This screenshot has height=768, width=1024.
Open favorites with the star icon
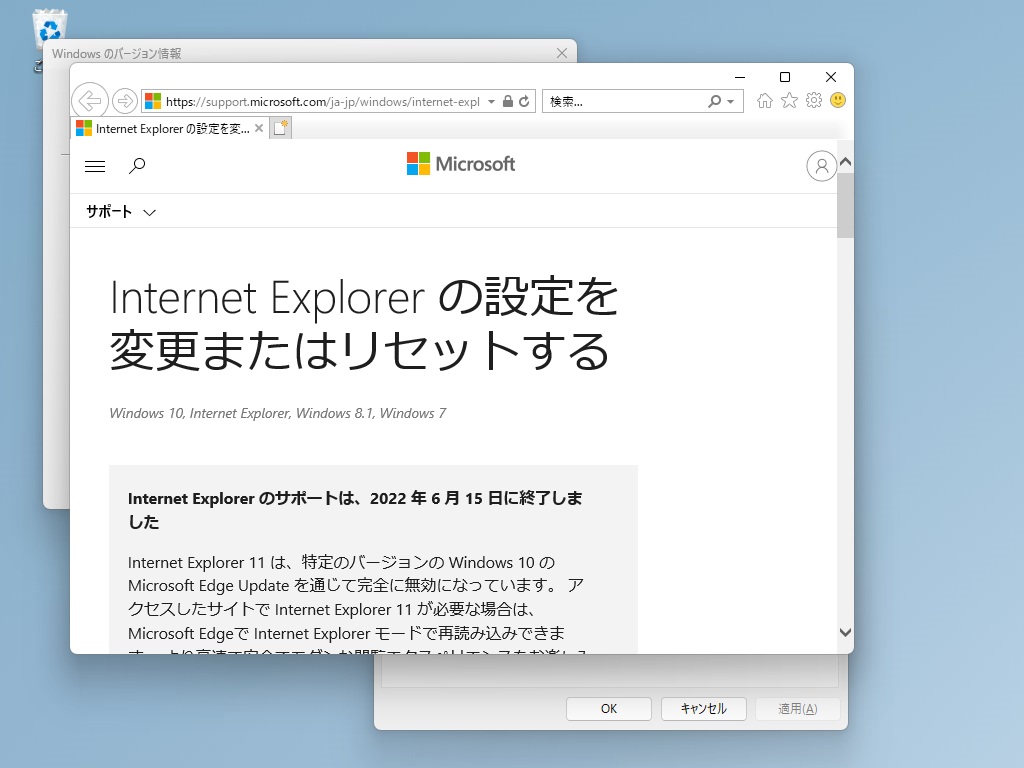[788, 100]
